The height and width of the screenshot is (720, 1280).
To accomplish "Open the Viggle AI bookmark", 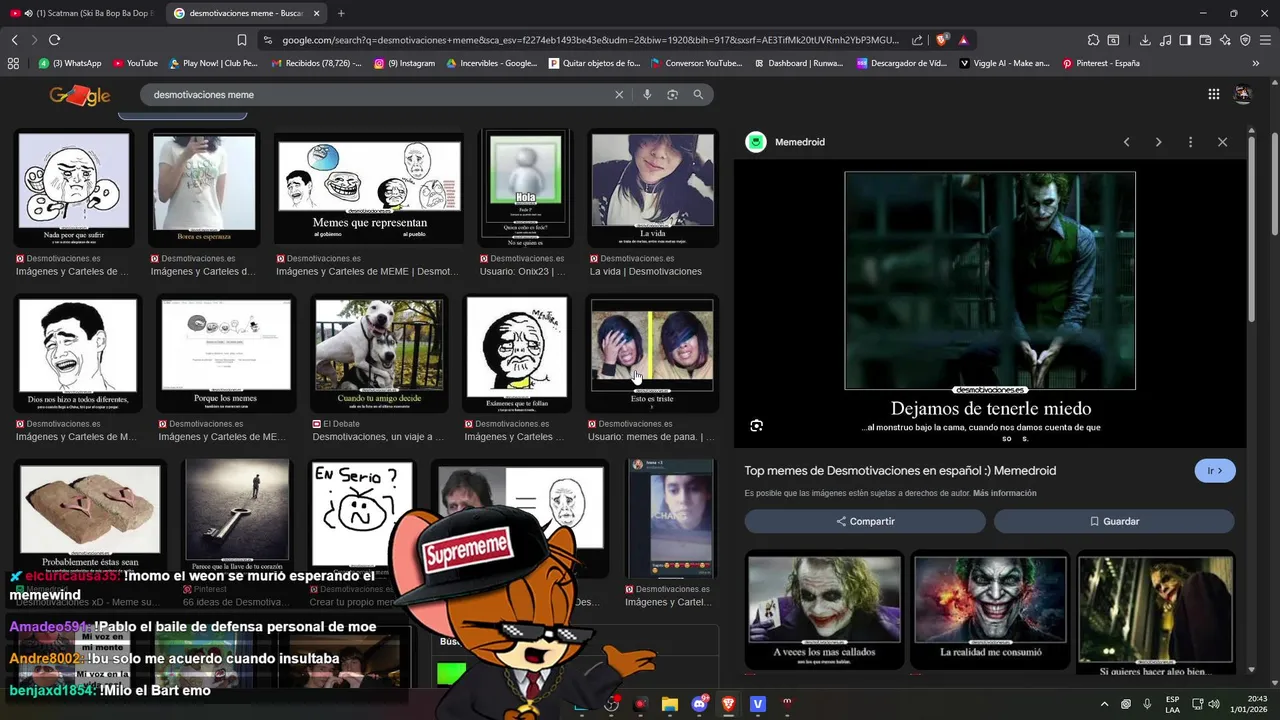I will (1005, 63).
